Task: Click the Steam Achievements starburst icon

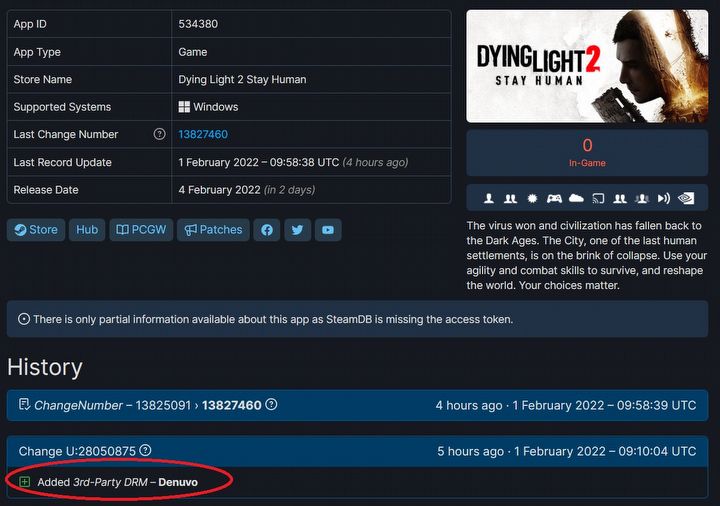Action: (532, 198)
